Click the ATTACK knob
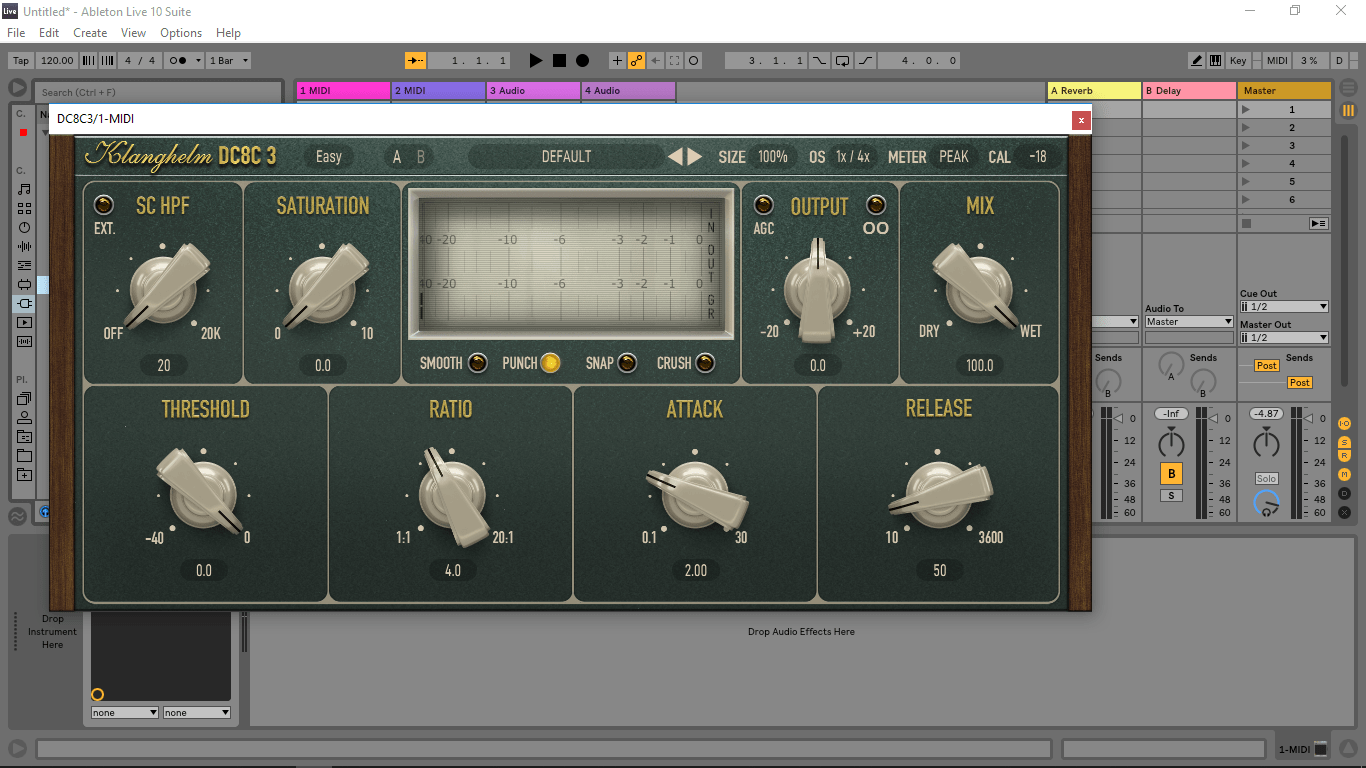 tap(695, 495)
